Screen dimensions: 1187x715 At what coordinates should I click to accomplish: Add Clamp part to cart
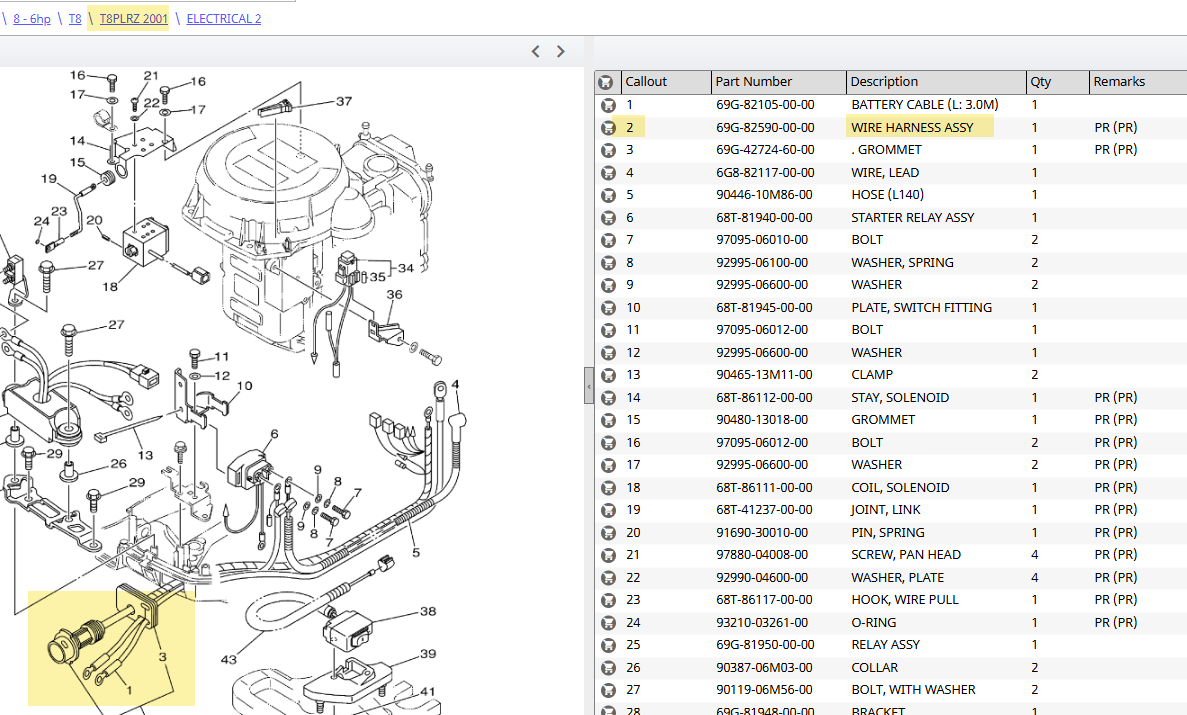tap(608, 375)
